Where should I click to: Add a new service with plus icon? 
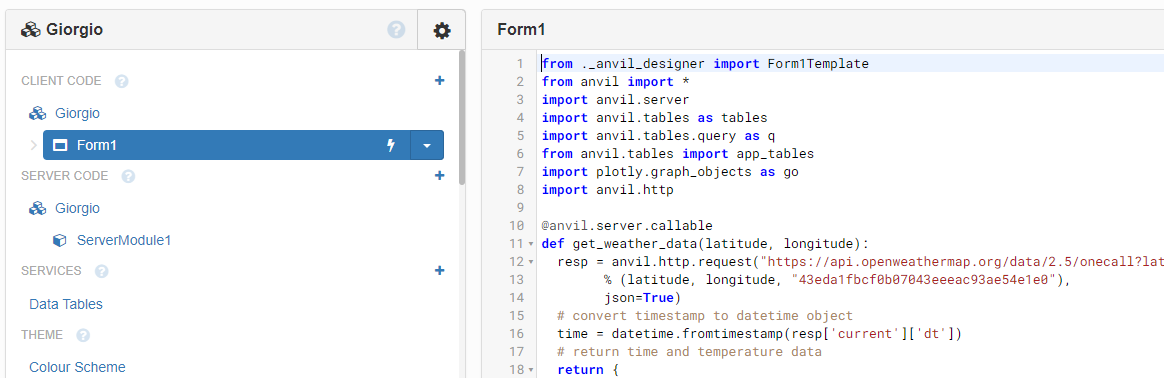[x=439, y=270]
